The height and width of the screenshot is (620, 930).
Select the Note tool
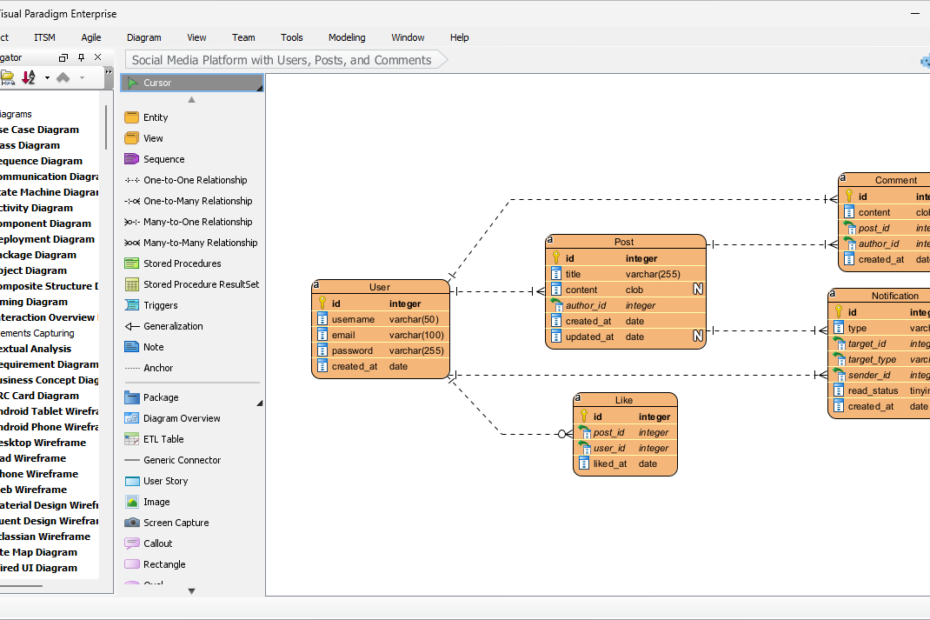(x=152, y=347)
